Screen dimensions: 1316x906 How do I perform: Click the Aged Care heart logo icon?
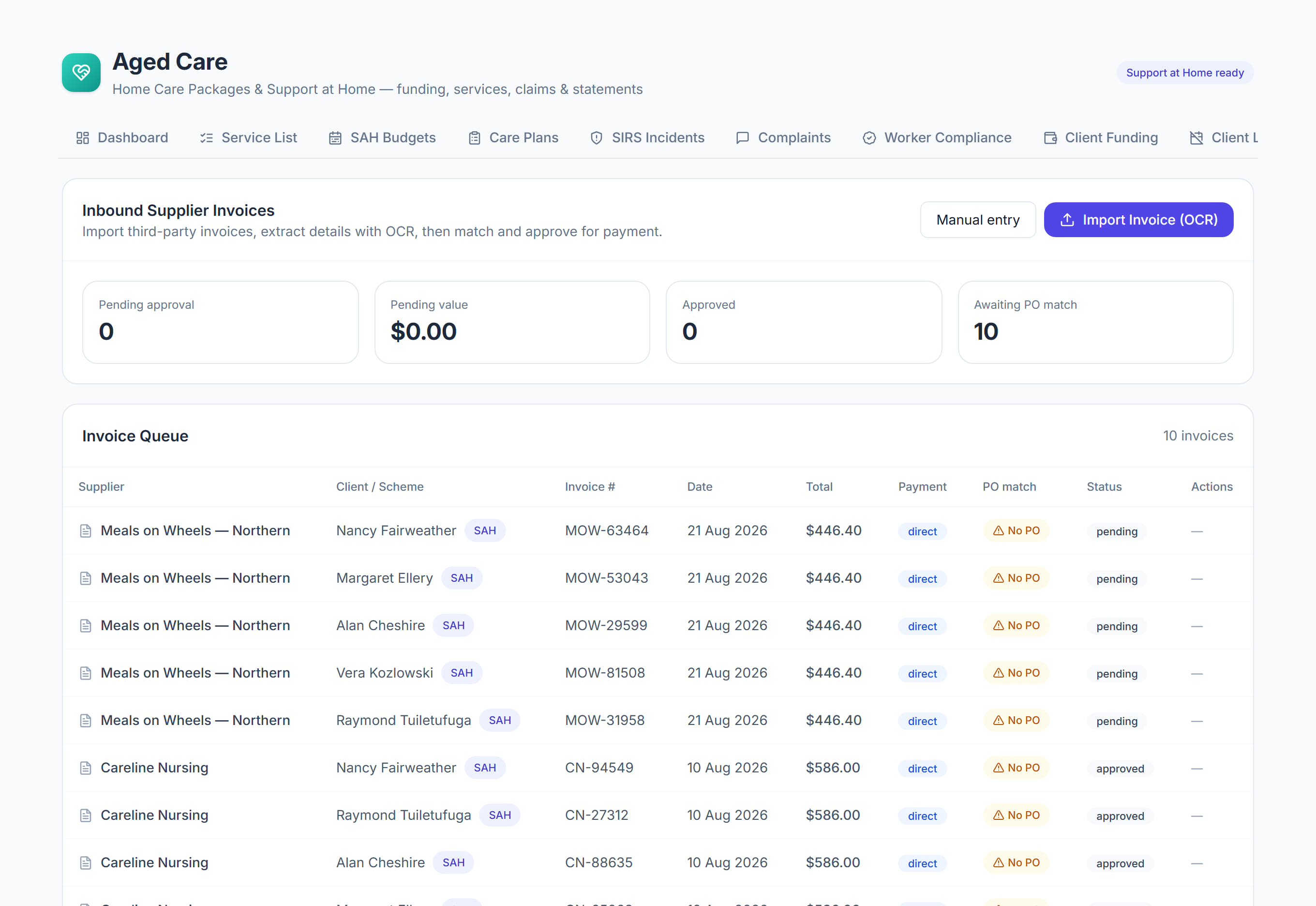[x=81, y=73]
